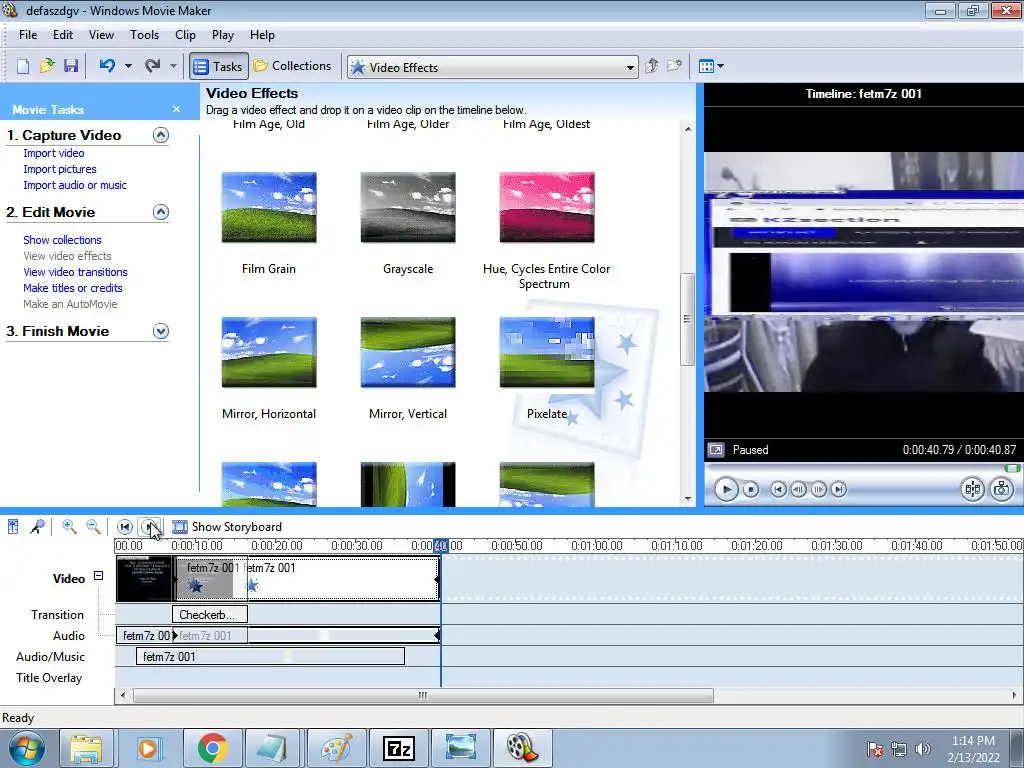Jump back in preview monitor
Viewport: 1024px width, 768px height.
(778, 489)
